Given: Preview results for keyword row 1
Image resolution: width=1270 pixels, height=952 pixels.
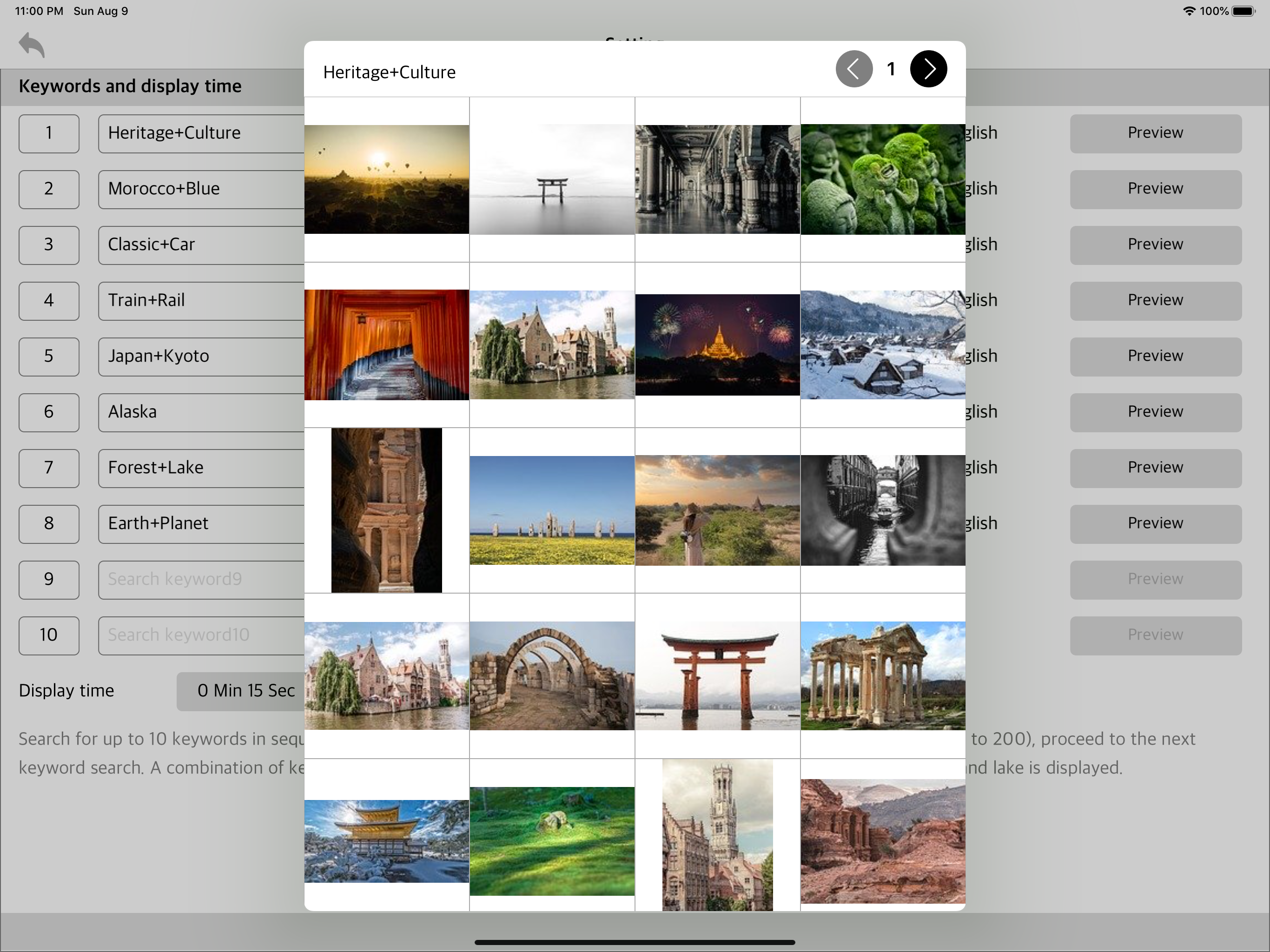Looking at the screenshot, I should point(1155,133).
